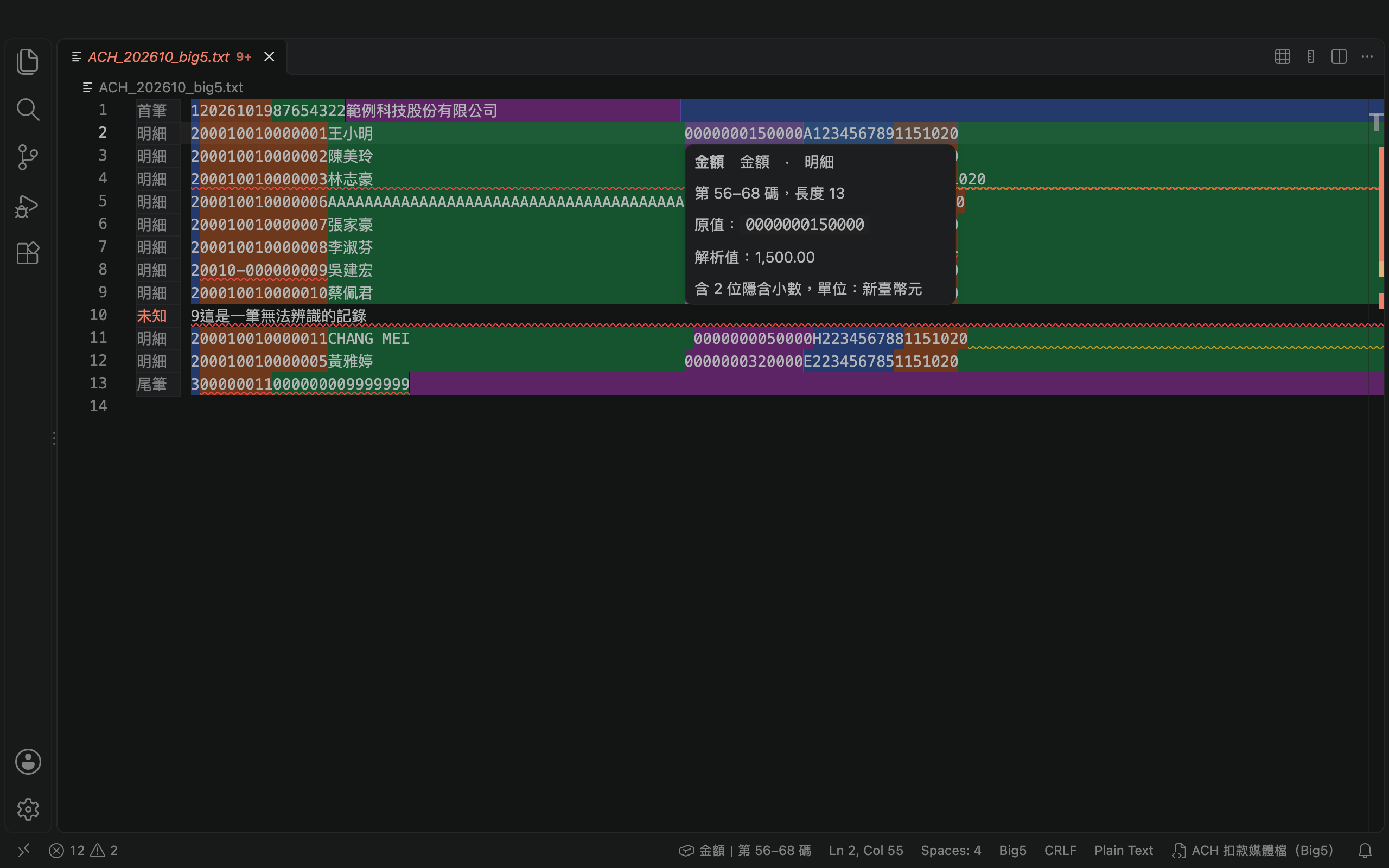Image resolution: width=1389 pixels, height=868 pixels.
Task: Change the CRLF line ending
Action: (1060, 850)
